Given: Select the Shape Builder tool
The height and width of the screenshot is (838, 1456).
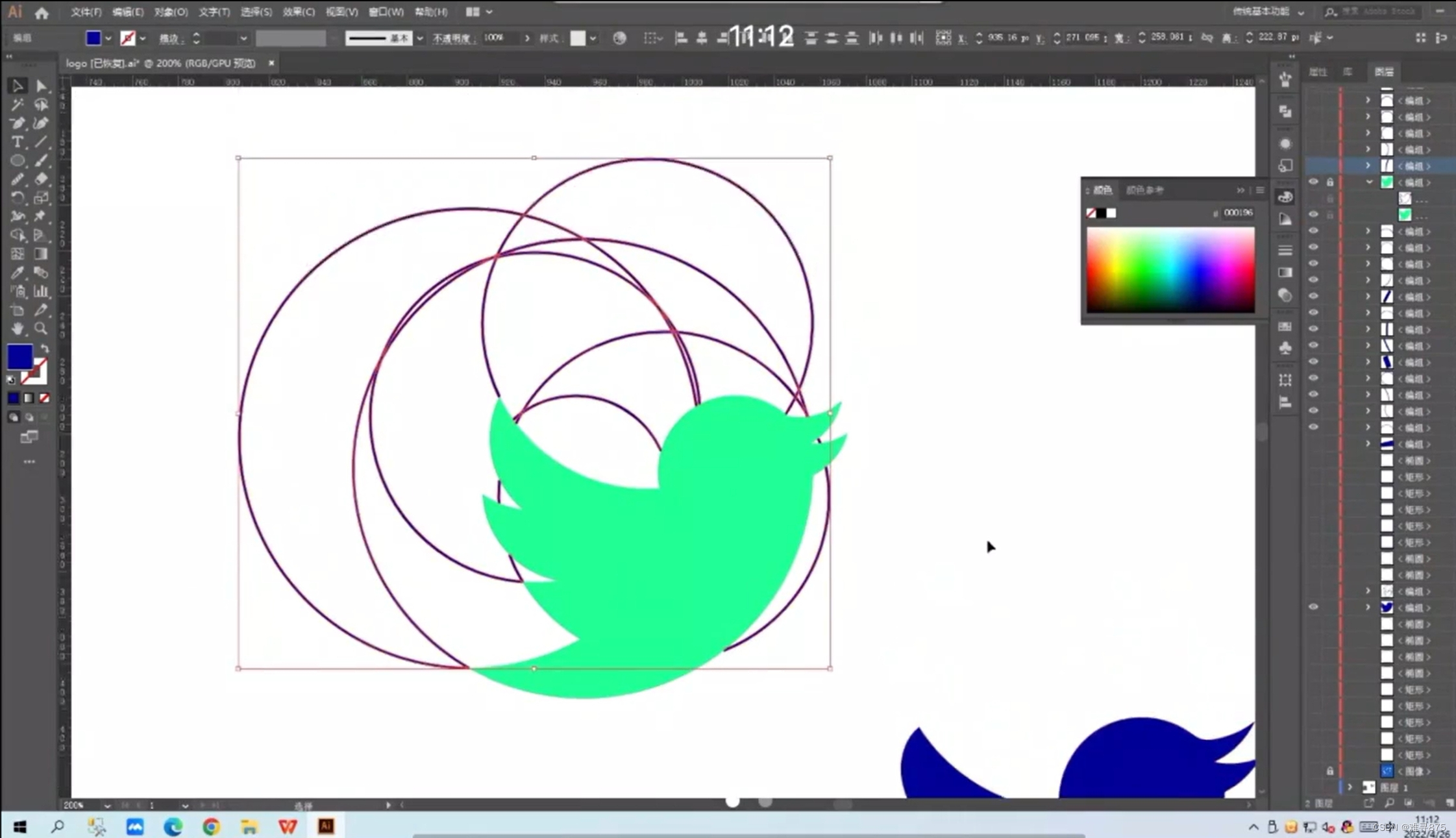Looking at the screenshot, I should (18, 235).
